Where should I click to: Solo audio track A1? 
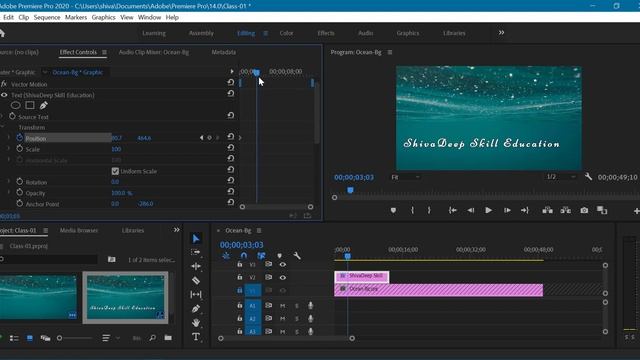coord(297,306)
